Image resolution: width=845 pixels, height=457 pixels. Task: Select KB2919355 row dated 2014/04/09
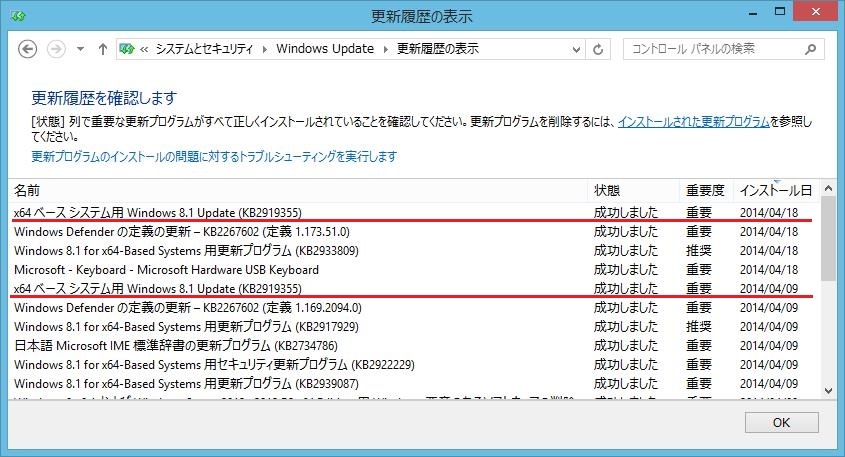pos(414,288)
